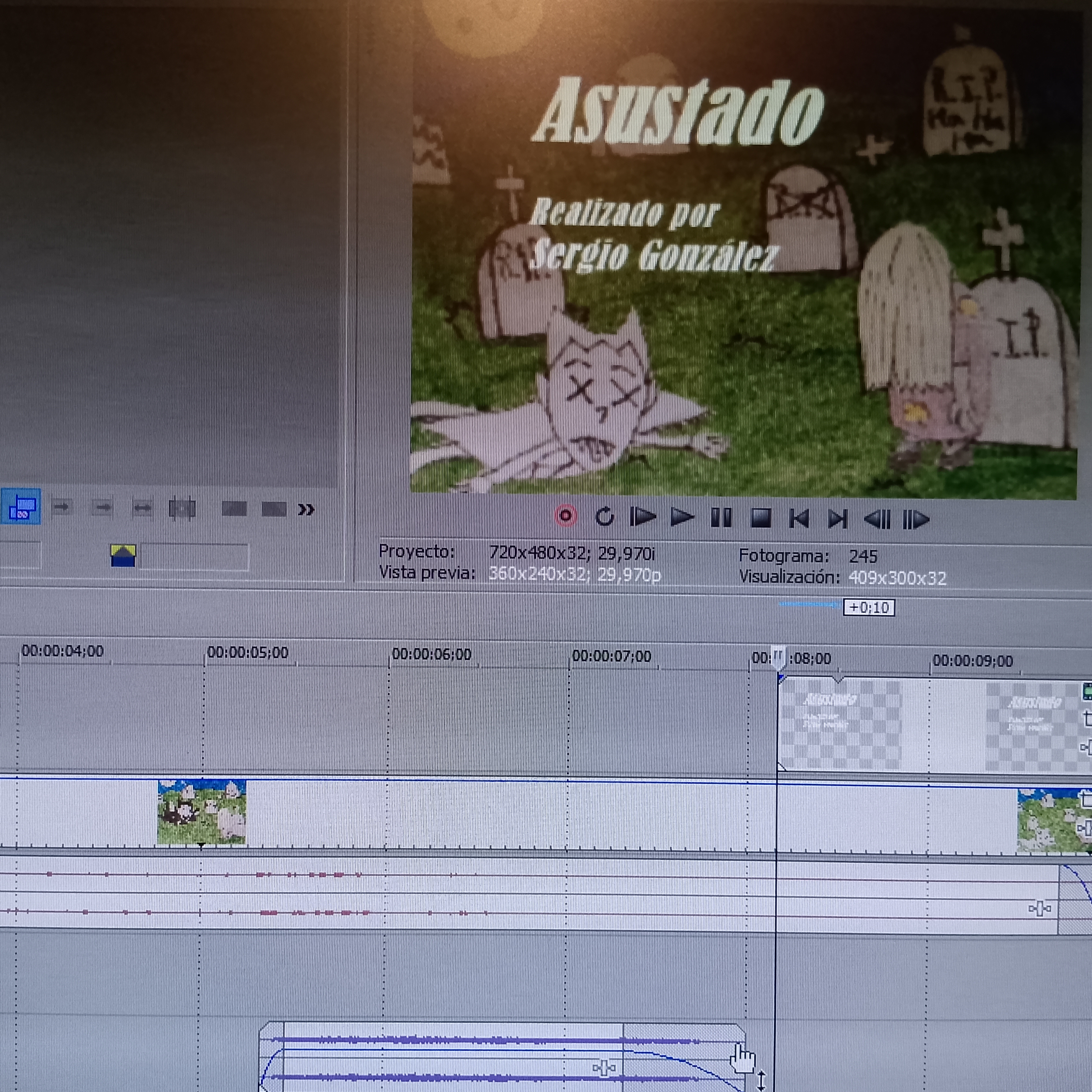The image size is (1092, 1092).
Task: Stop playback with the Stop button
Action: (761, 518)
